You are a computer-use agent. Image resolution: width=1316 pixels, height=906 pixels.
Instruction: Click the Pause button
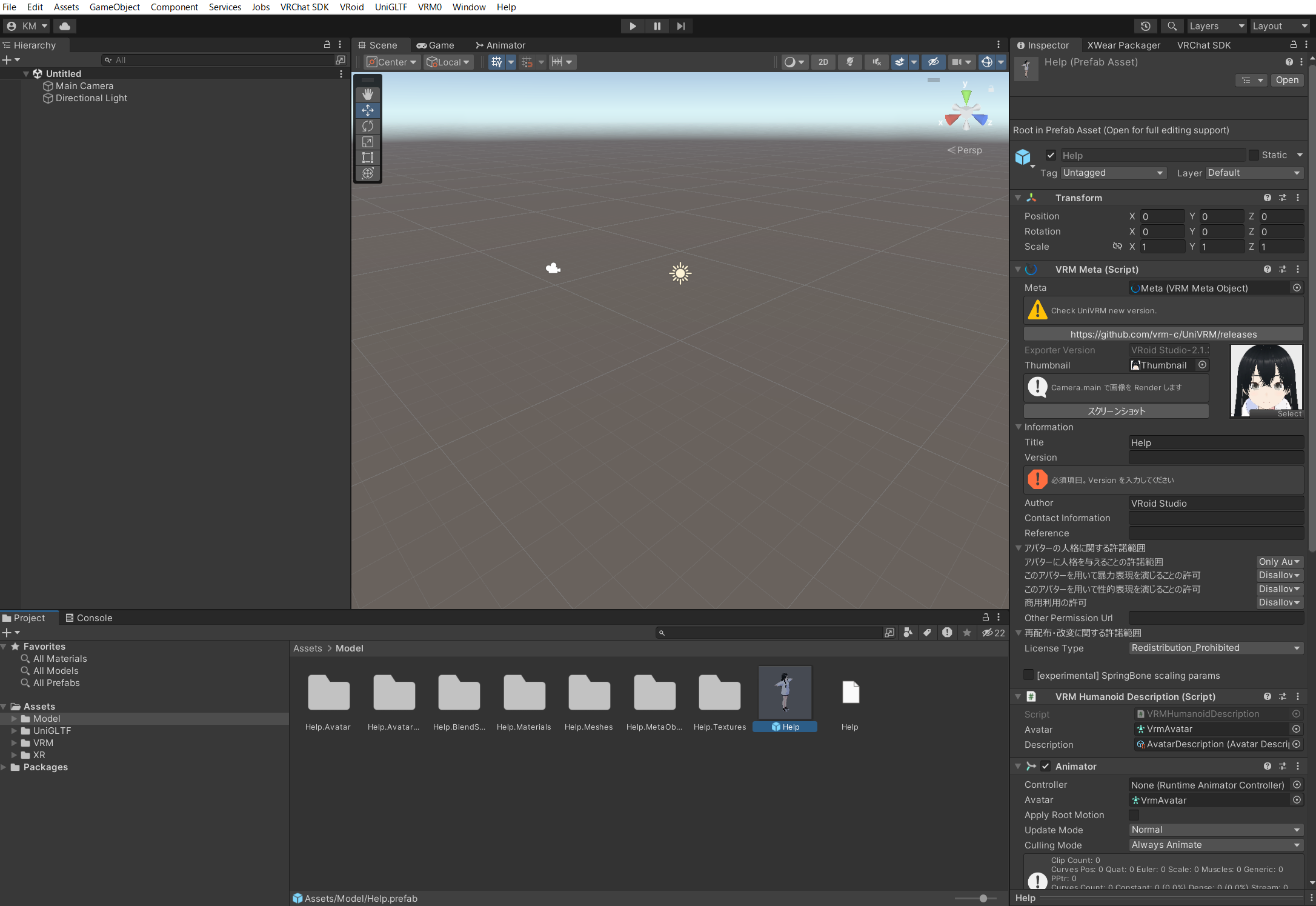[657, 26]
